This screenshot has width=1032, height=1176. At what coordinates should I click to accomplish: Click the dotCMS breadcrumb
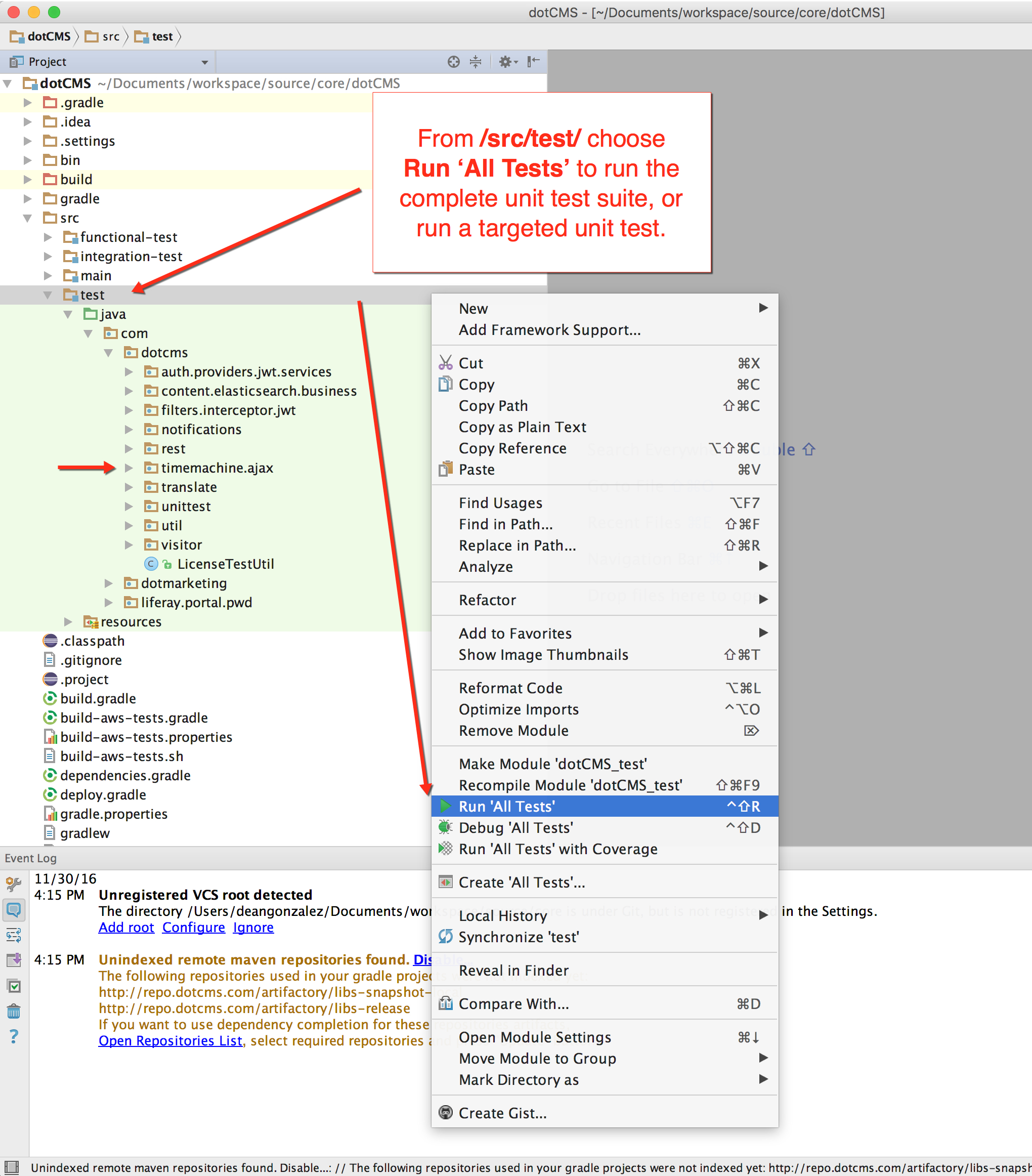pos(40,37)
